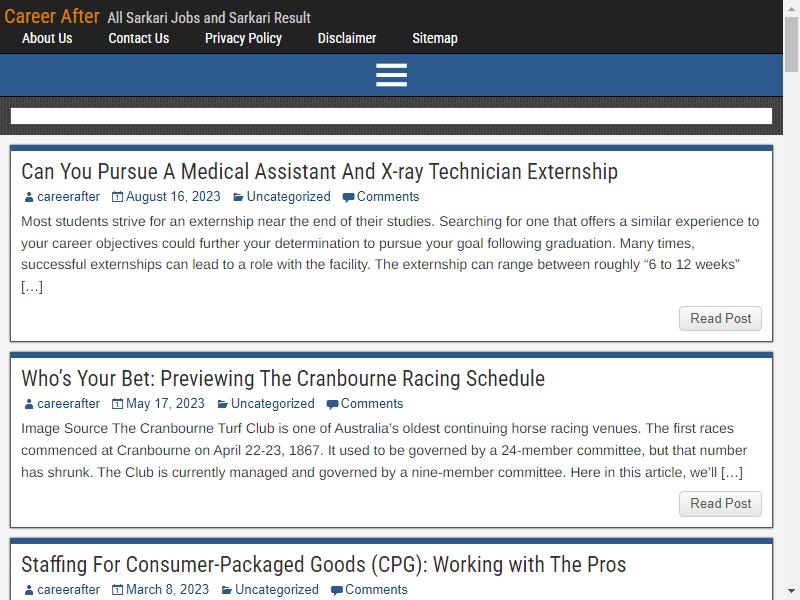Click the calendar icon next to August 16, 2023
The image size is (800, 600).
117,197
